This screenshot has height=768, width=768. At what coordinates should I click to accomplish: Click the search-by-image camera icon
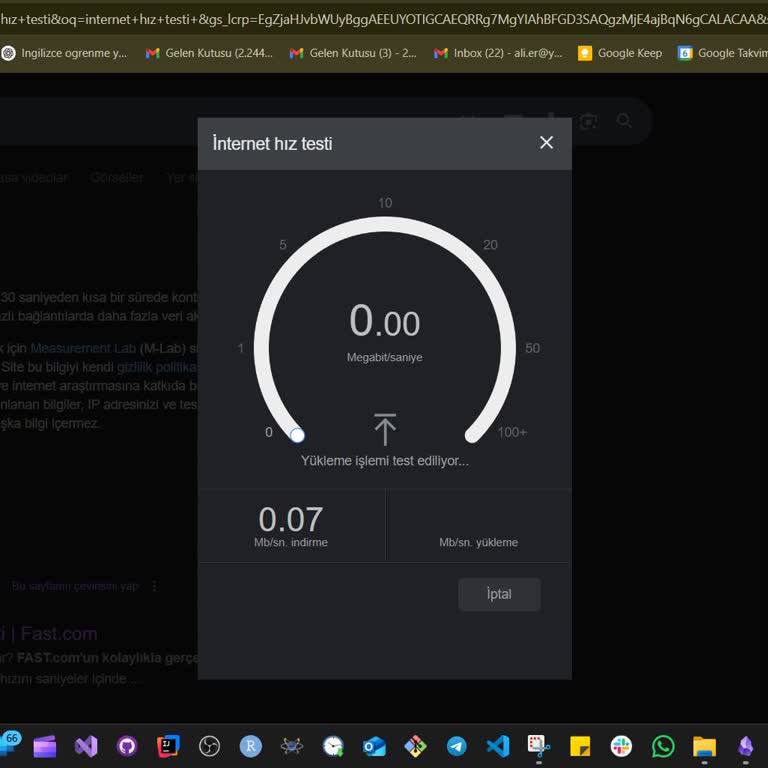(x=588, y=120)
